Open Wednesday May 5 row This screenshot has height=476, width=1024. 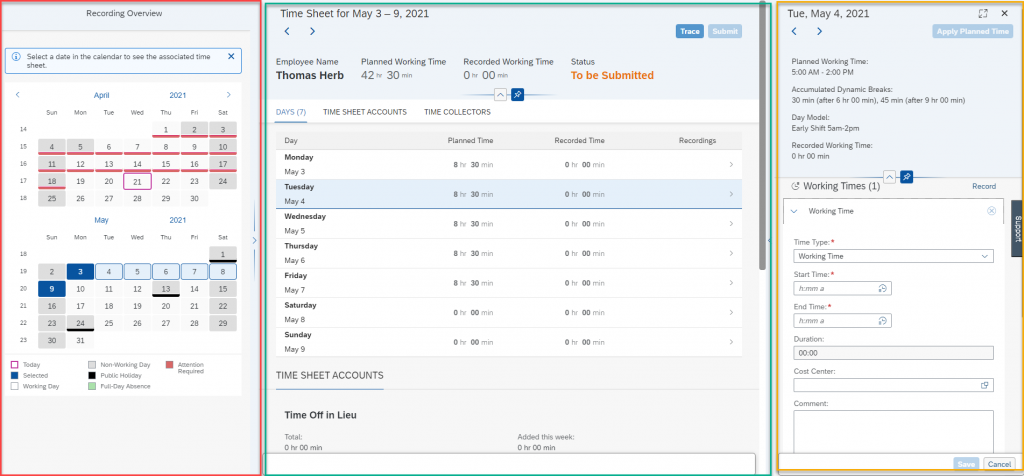click(x=509, y=224)
